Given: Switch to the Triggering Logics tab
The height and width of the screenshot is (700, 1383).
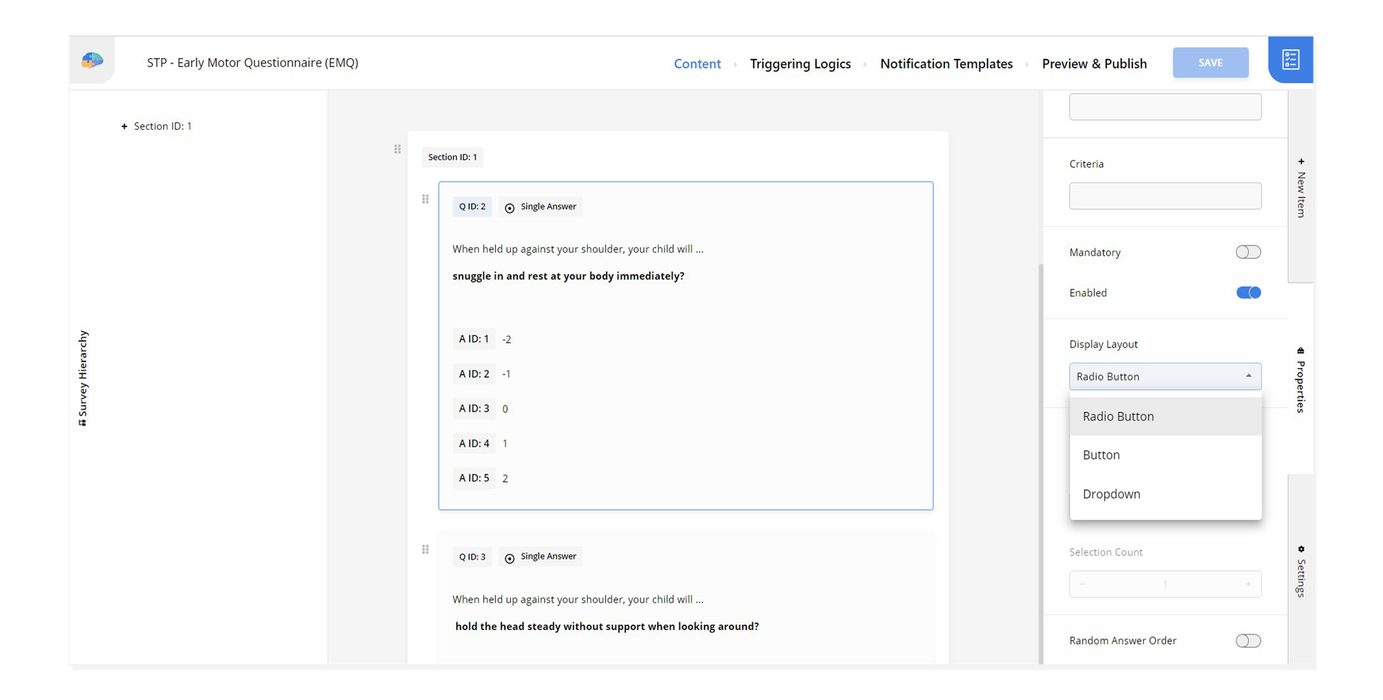Looking at the screenshot, I should [x=800, y=63].
